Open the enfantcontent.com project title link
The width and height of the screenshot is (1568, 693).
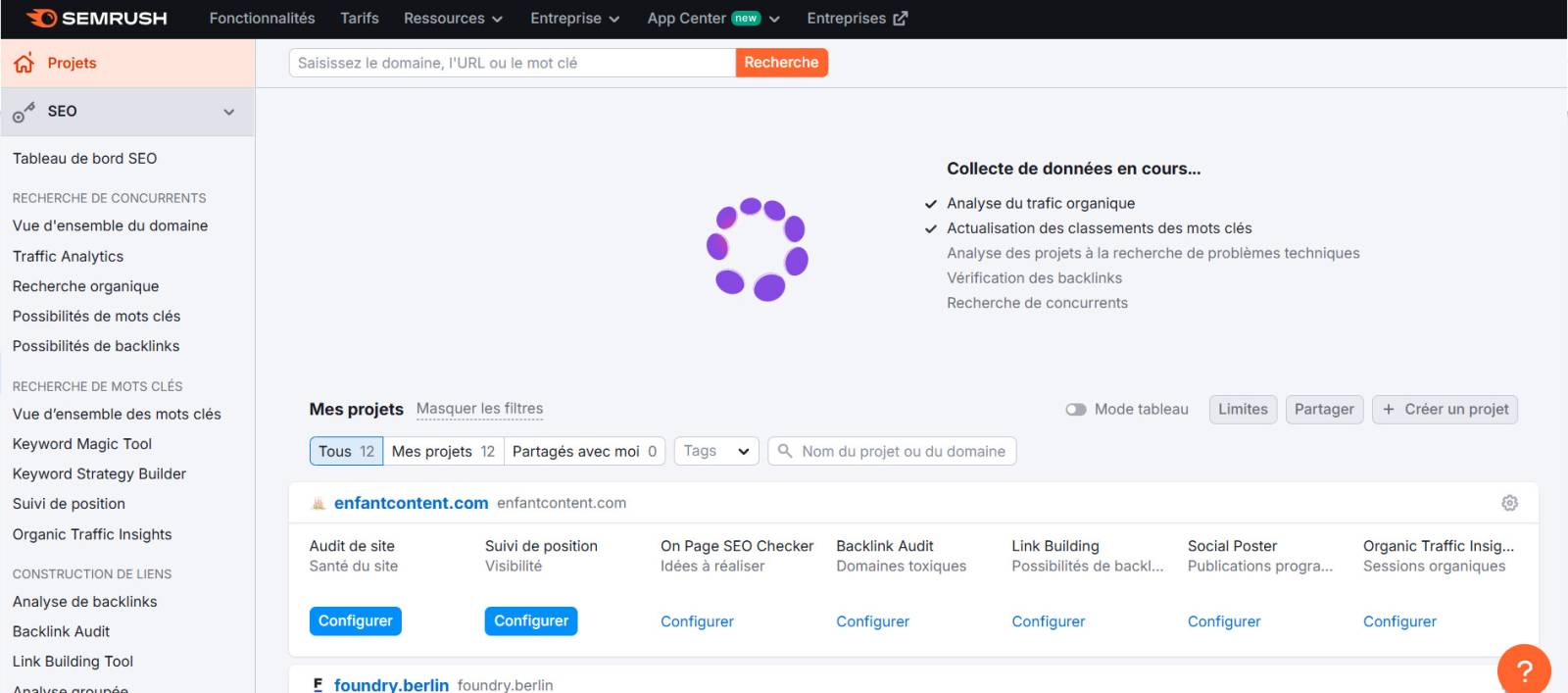tap(411, 503)
